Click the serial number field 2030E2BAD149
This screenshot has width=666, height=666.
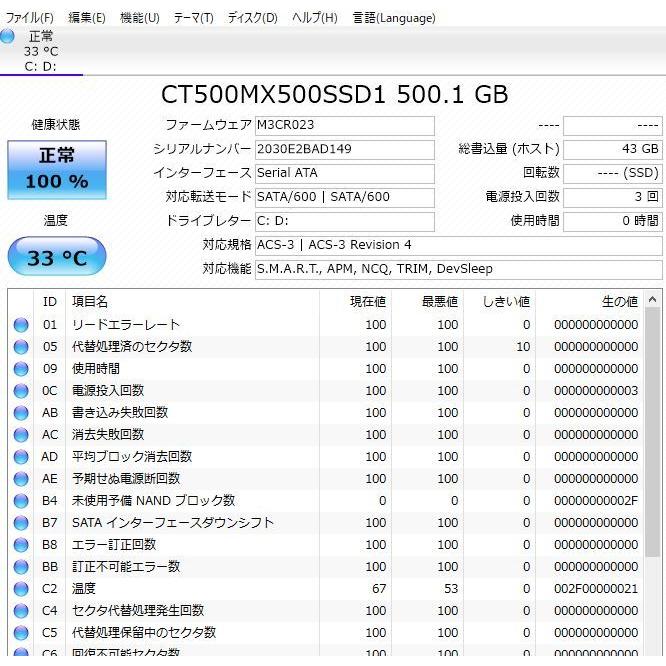344,150
